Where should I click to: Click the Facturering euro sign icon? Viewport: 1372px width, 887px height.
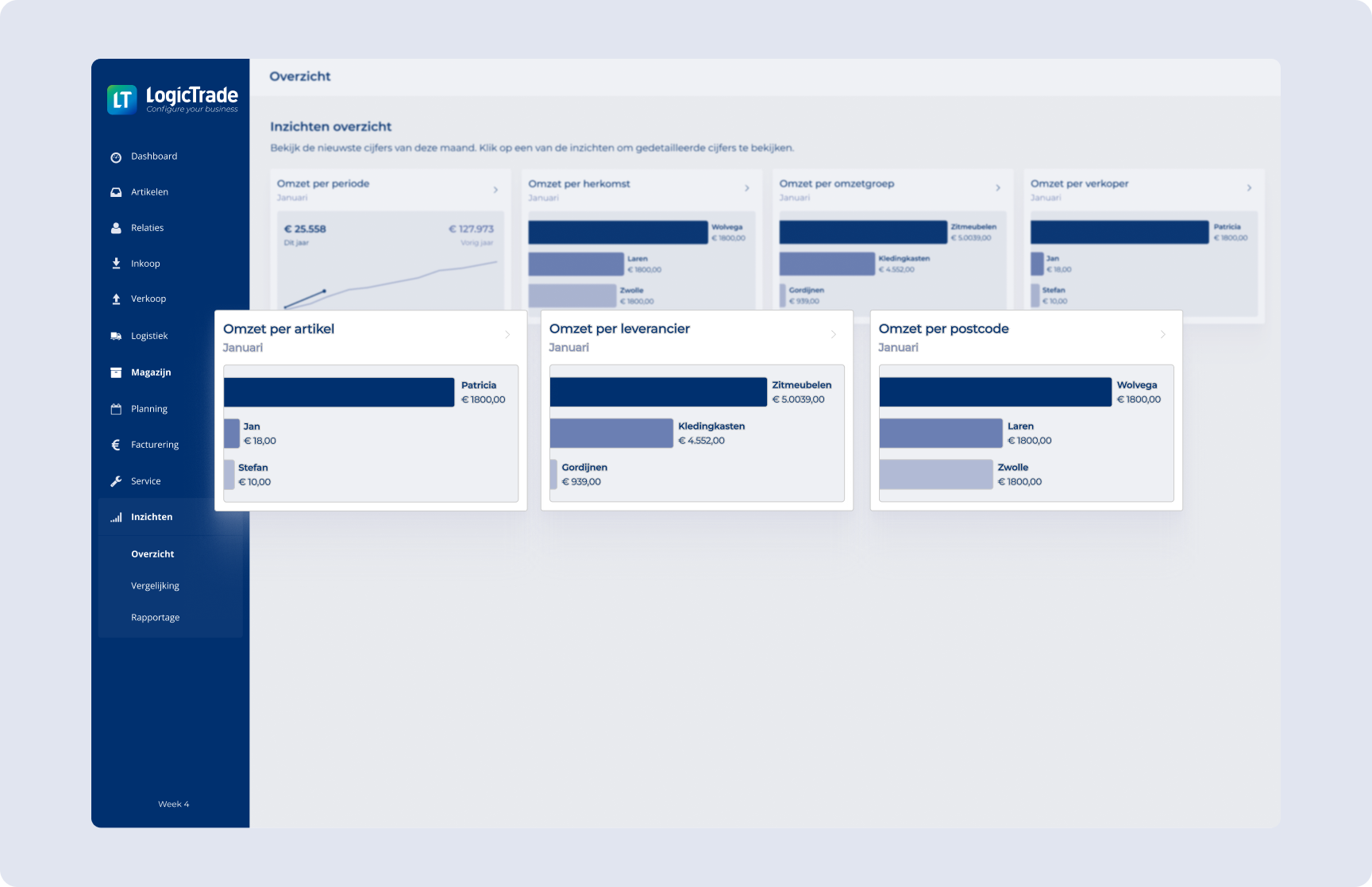pyautogui.click(x=116, y=445)
